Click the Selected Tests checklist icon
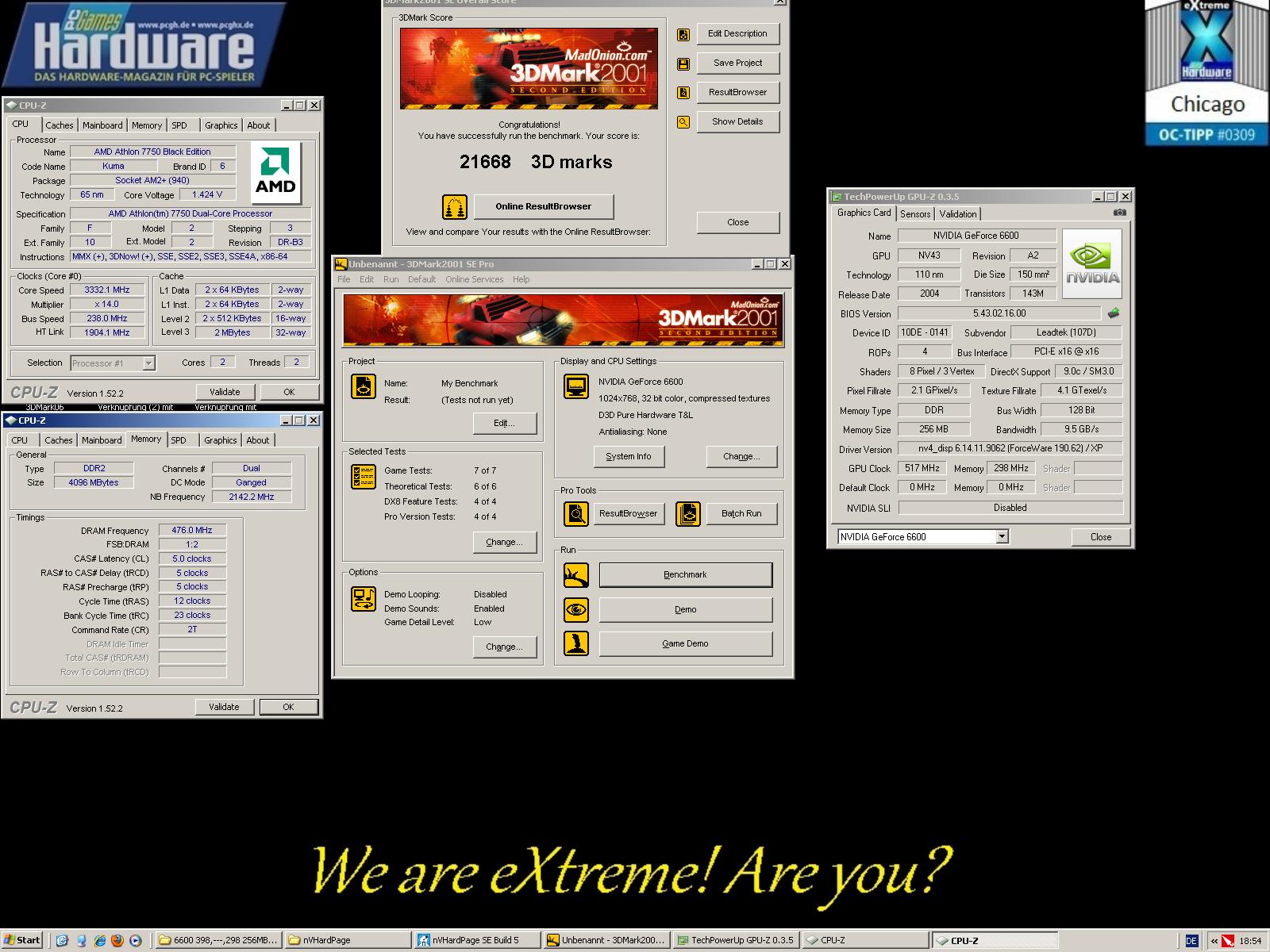Screen dimensions: 1270x952 coord(364,476)
